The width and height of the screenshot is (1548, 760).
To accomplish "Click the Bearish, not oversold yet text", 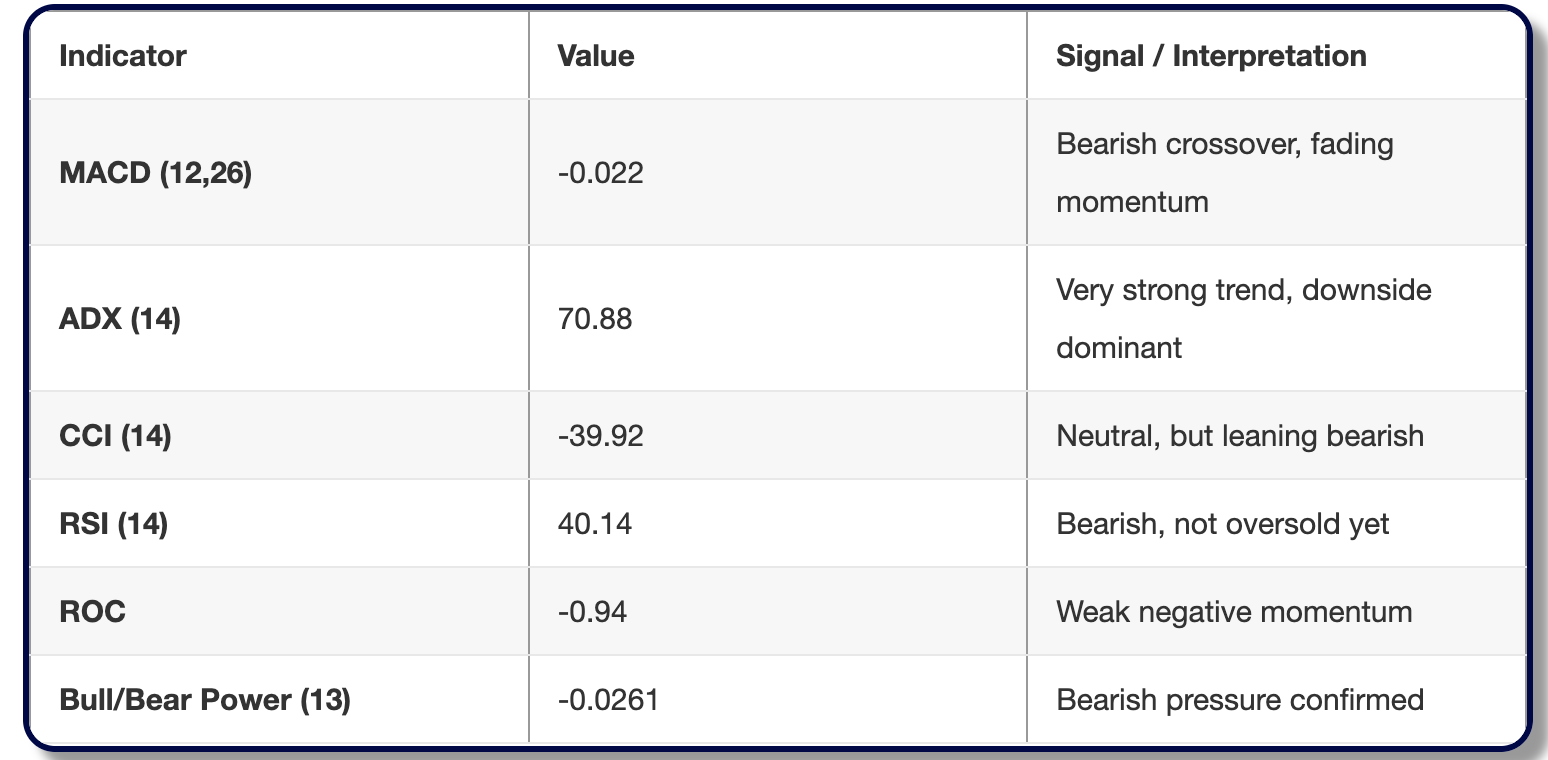I will click(x=1222, y=524).
